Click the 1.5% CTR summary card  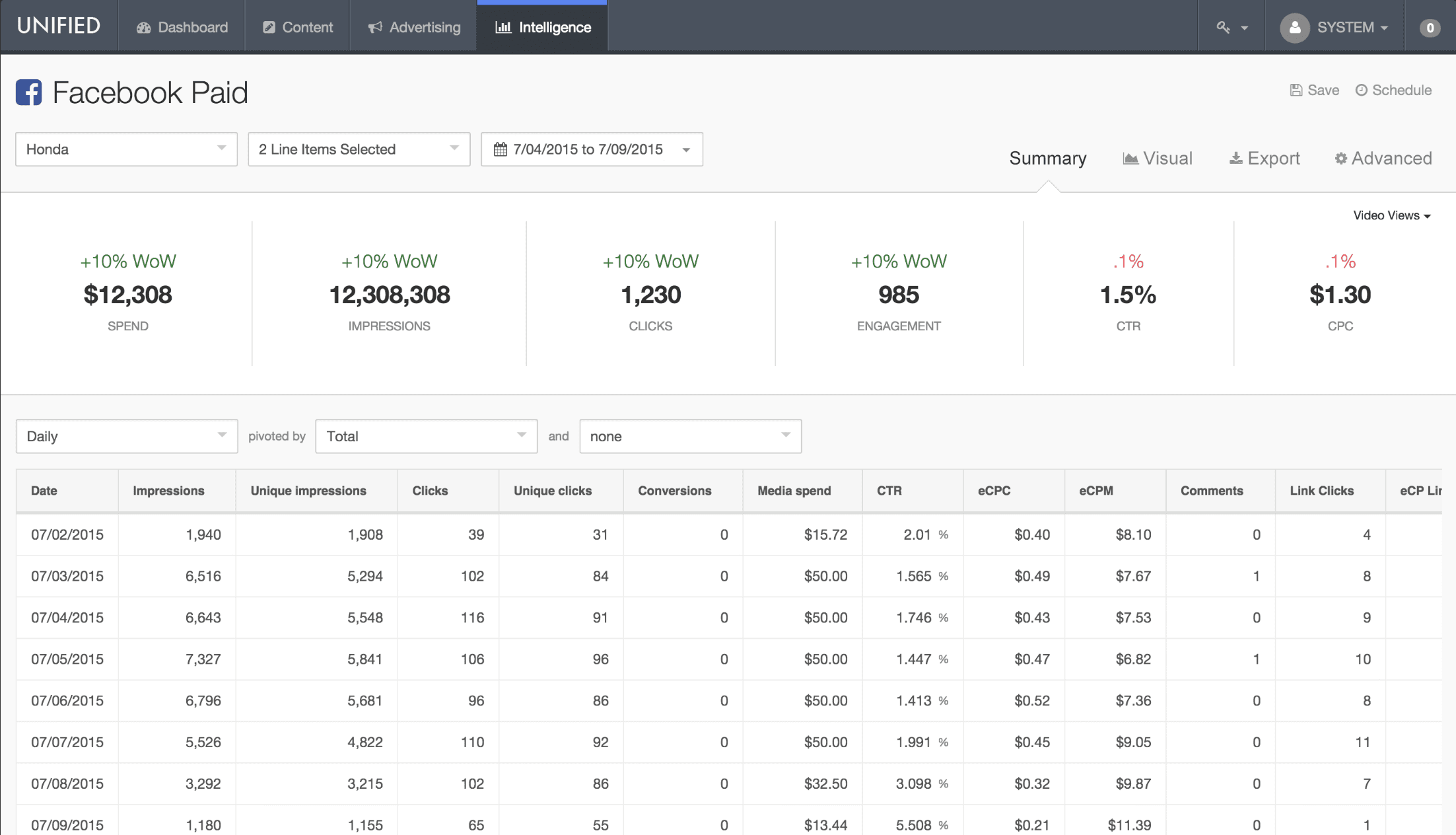pyautogui.click(x=1128, y=294)
